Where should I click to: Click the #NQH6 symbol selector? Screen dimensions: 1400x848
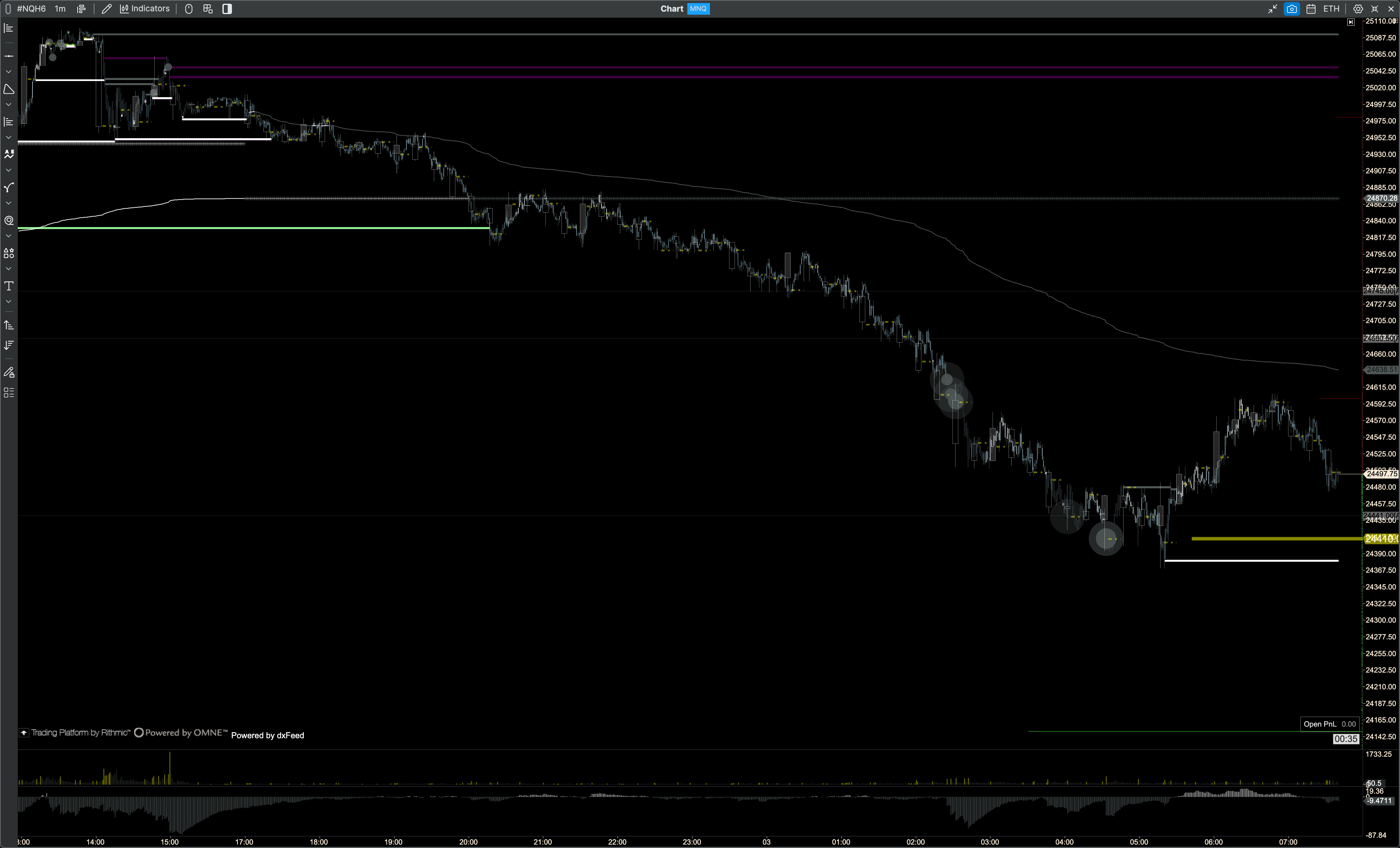pos(31,9)
